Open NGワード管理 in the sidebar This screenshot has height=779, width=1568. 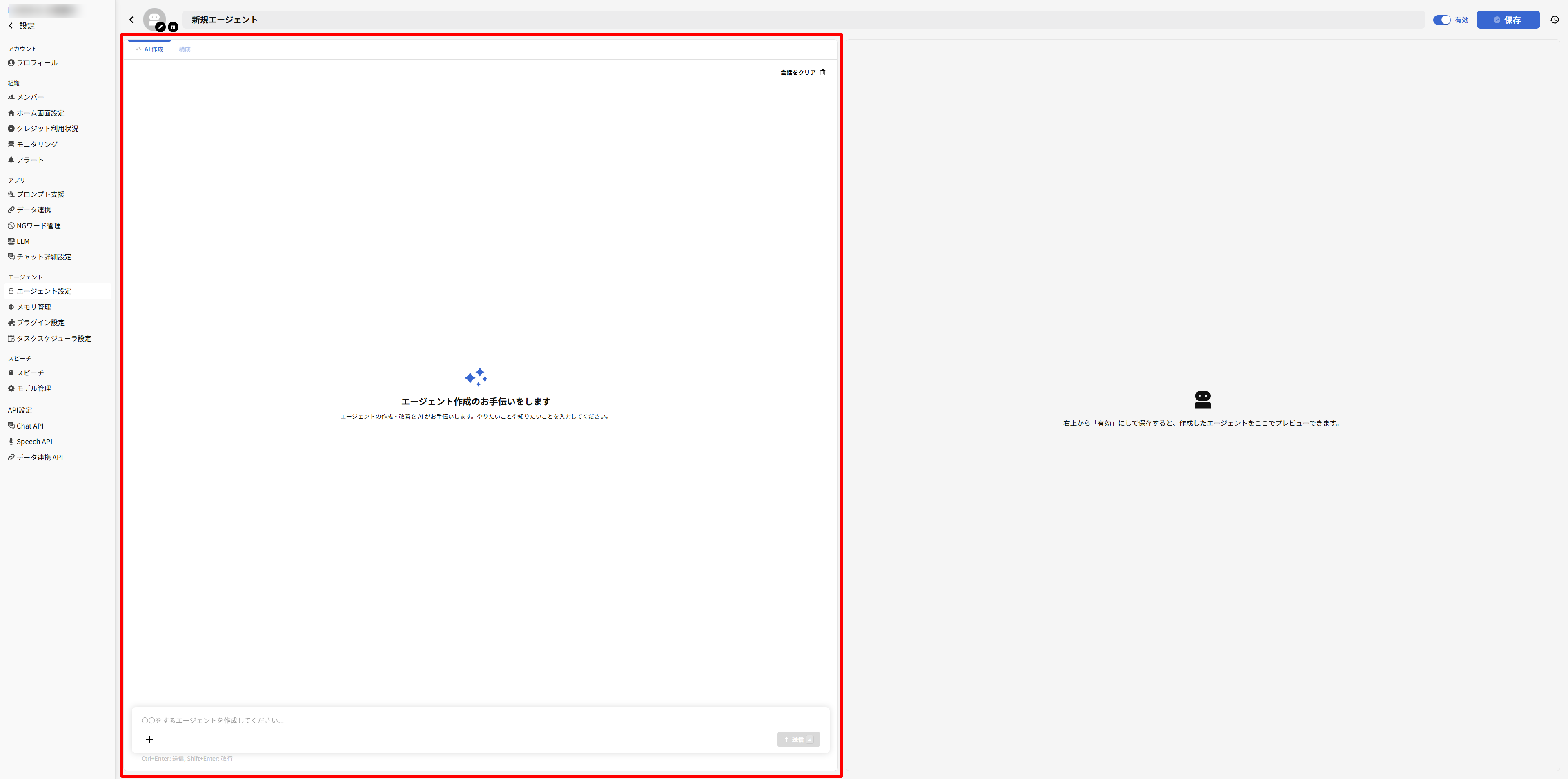38,226
